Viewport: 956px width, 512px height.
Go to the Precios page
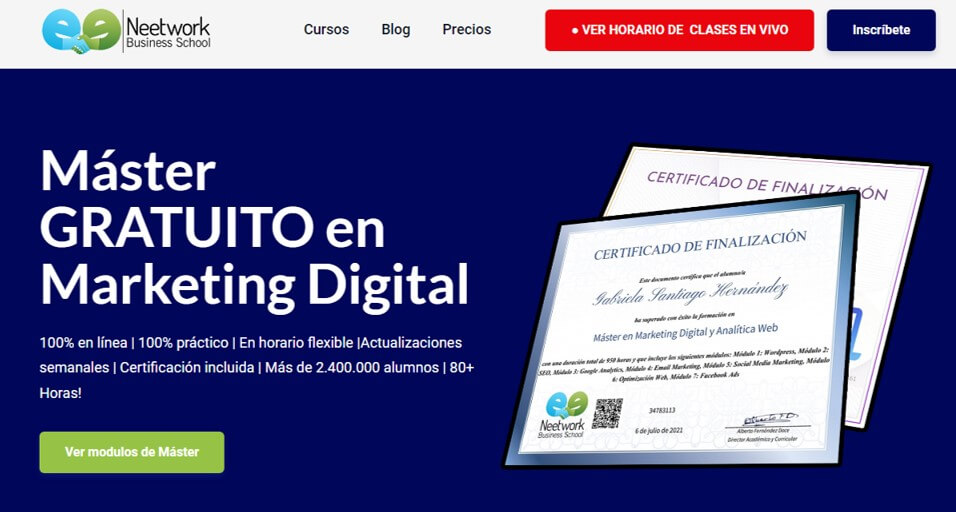point(466,29)
